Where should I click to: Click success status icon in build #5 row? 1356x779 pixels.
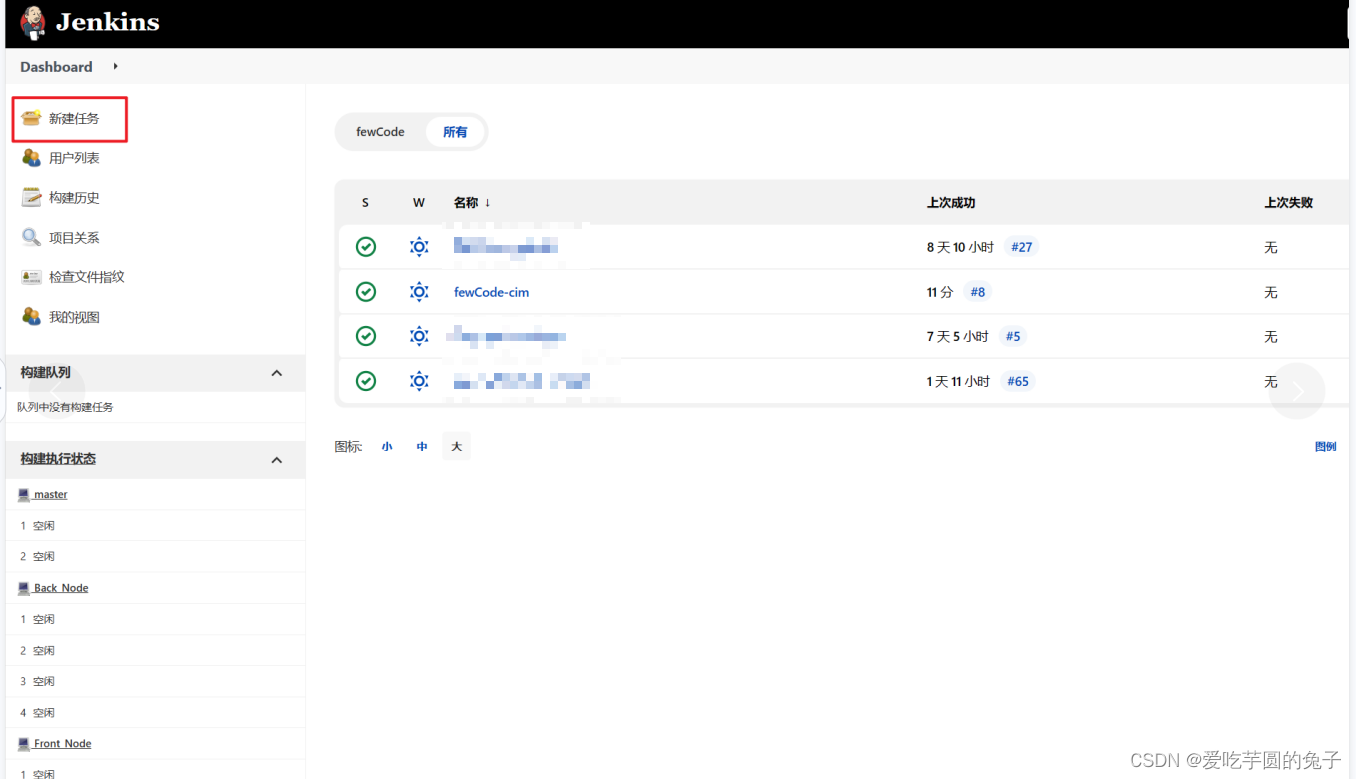click(x=366, y=336)
